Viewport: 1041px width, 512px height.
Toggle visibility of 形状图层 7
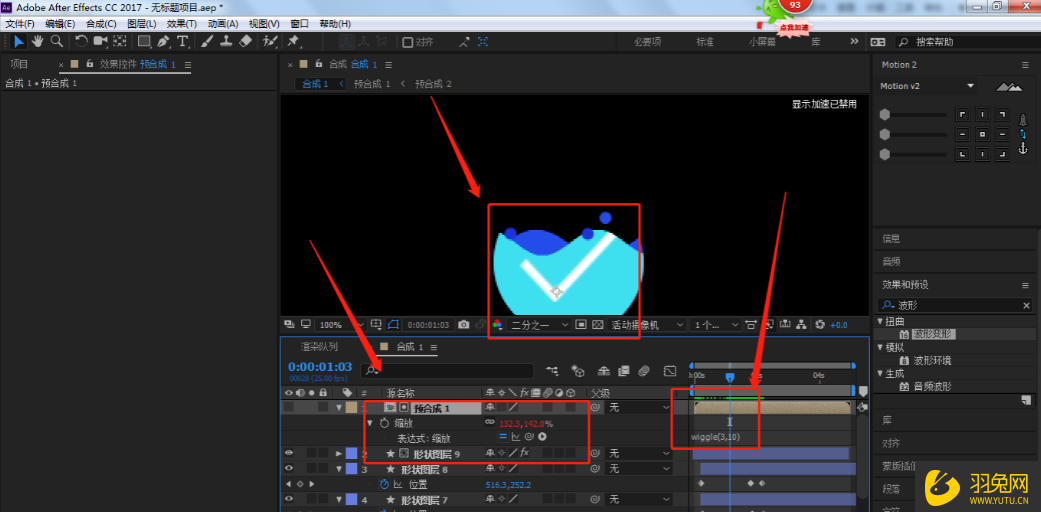click(x=290, y=499)
